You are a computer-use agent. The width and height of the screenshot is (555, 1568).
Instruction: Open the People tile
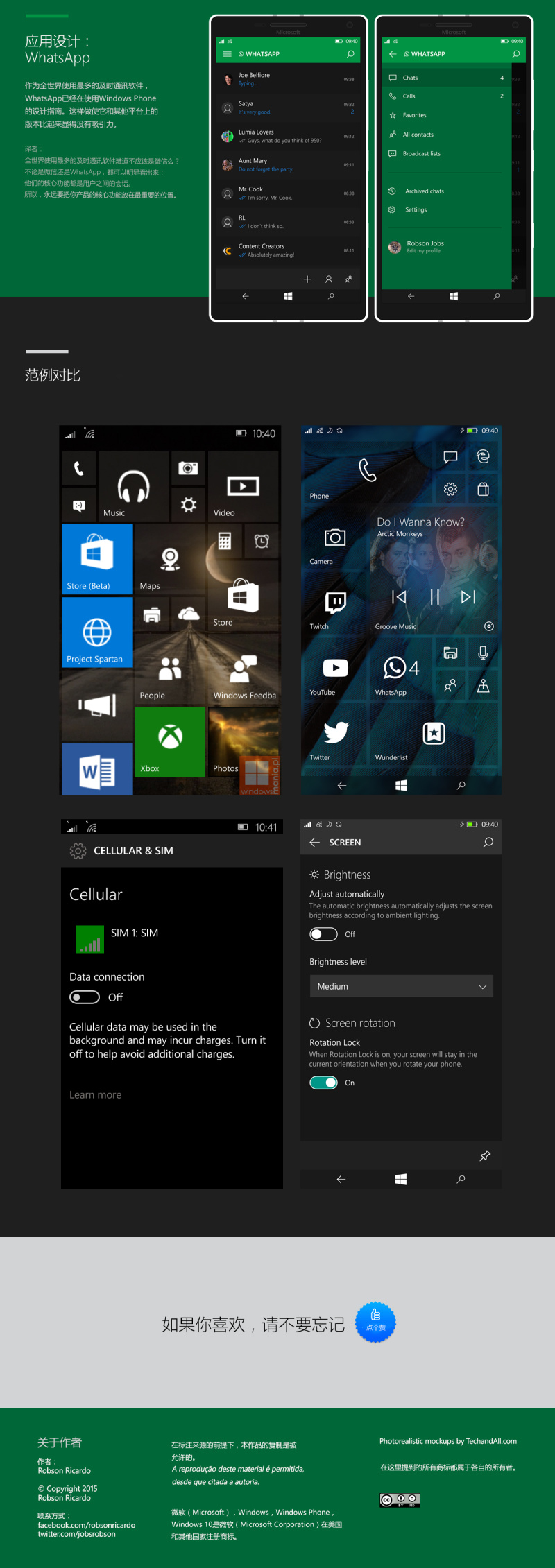pyautogui.click(x=170, y=669)
